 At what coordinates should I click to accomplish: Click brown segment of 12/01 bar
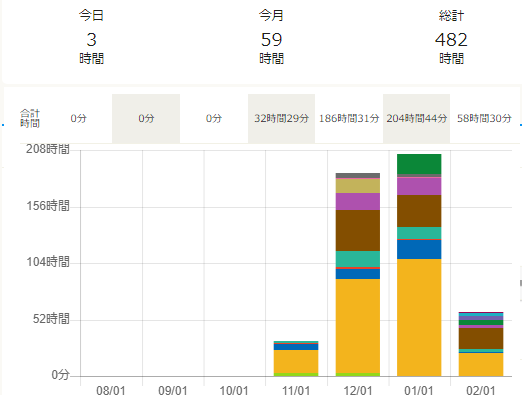[358, 230]
